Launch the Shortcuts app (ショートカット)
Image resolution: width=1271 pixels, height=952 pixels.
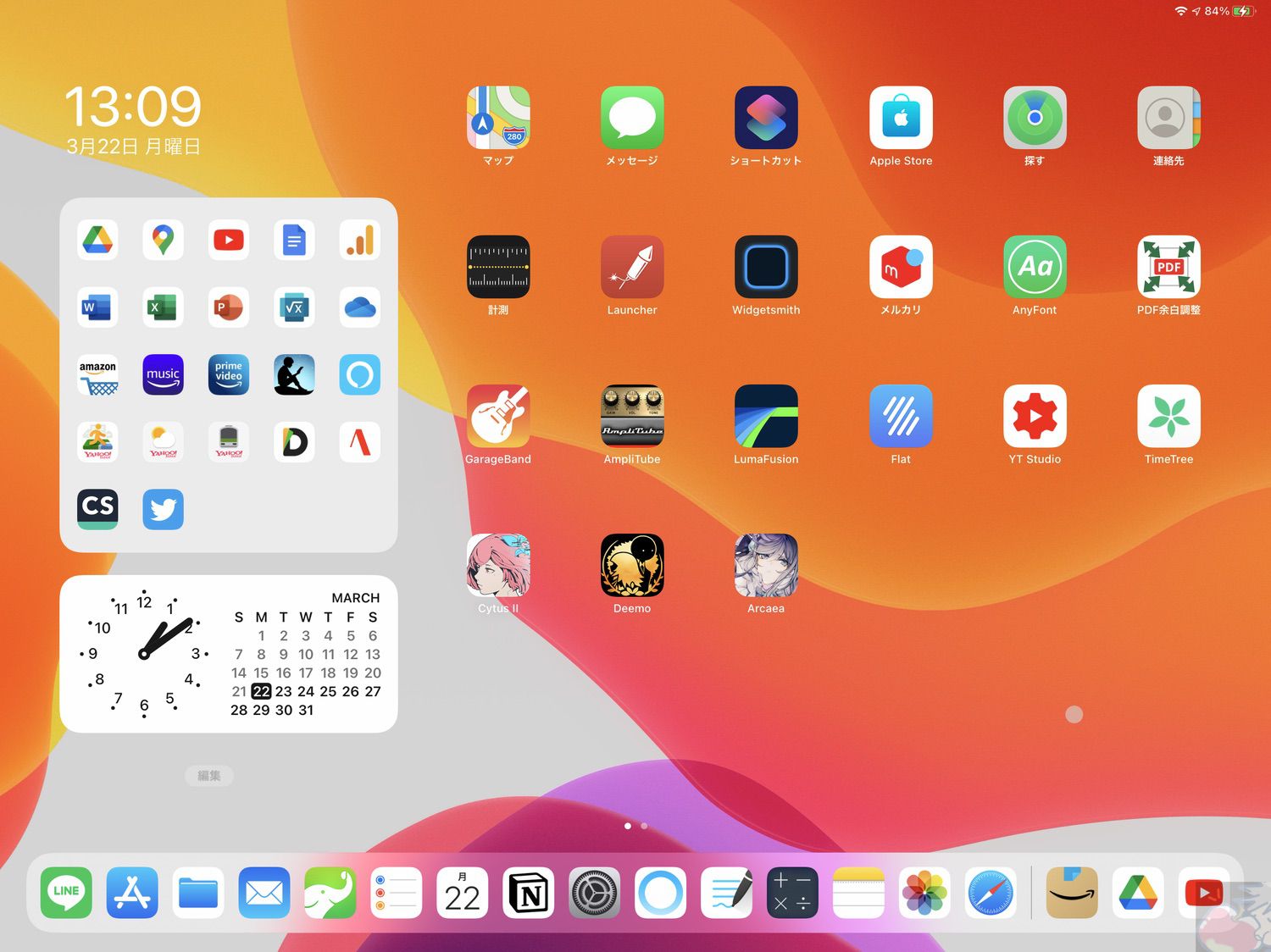coord(766,118)
